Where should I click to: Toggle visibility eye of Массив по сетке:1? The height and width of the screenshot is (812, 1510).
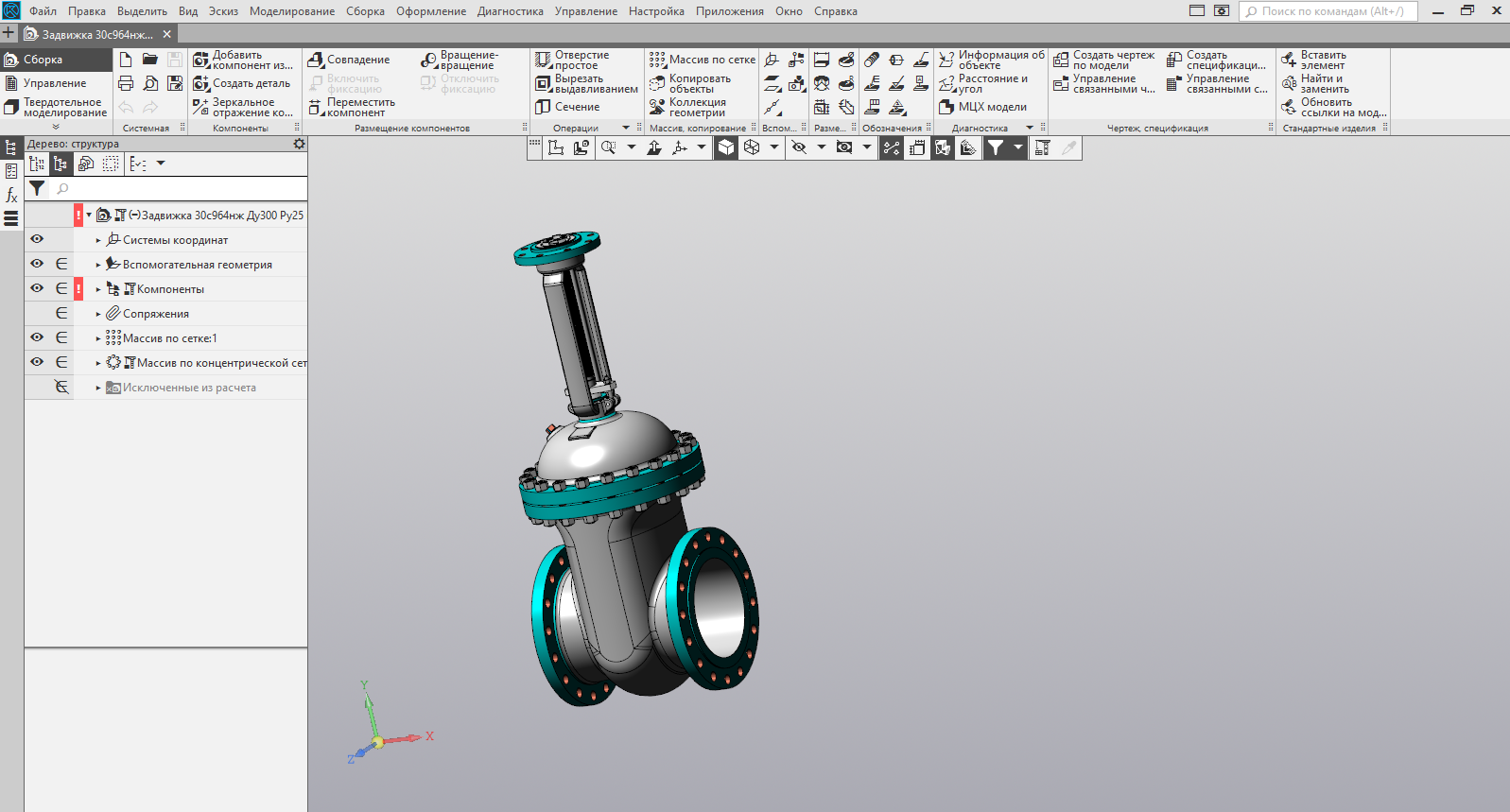(x=37, y=337)
